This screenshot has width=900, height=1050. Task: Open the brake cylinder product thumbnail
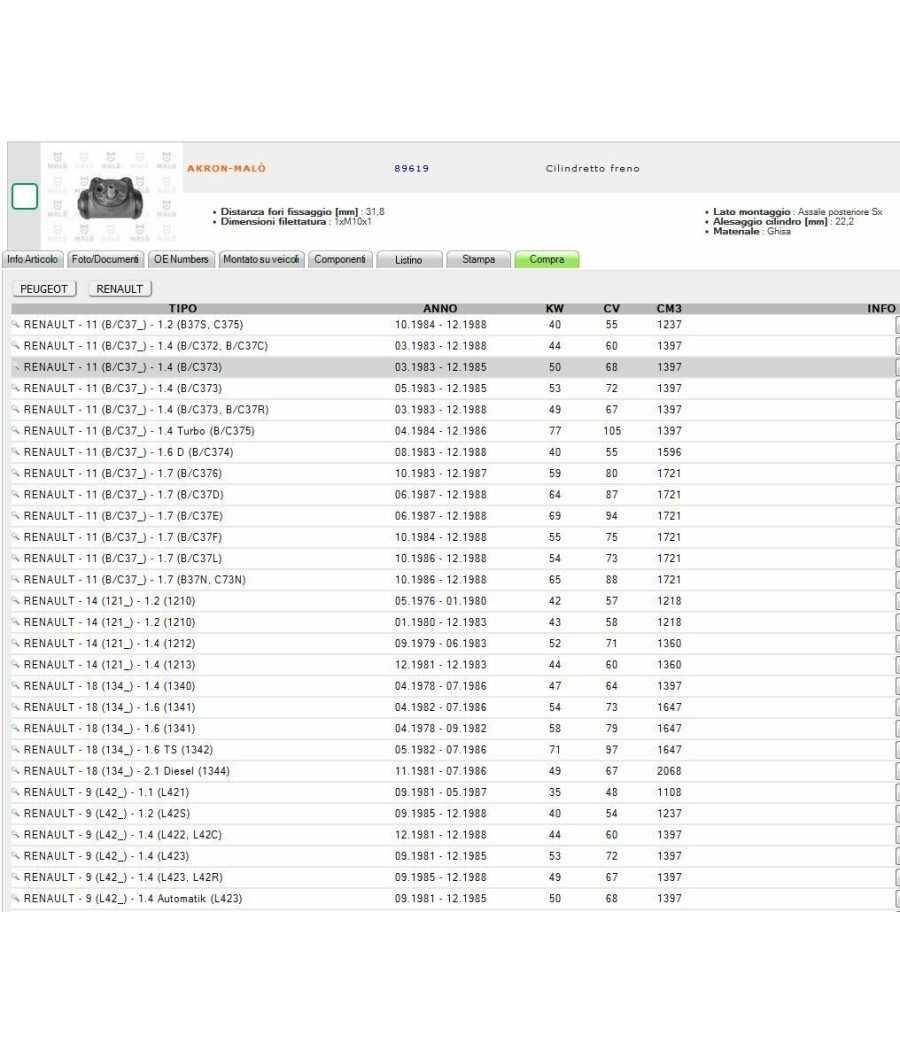[110, 198]
